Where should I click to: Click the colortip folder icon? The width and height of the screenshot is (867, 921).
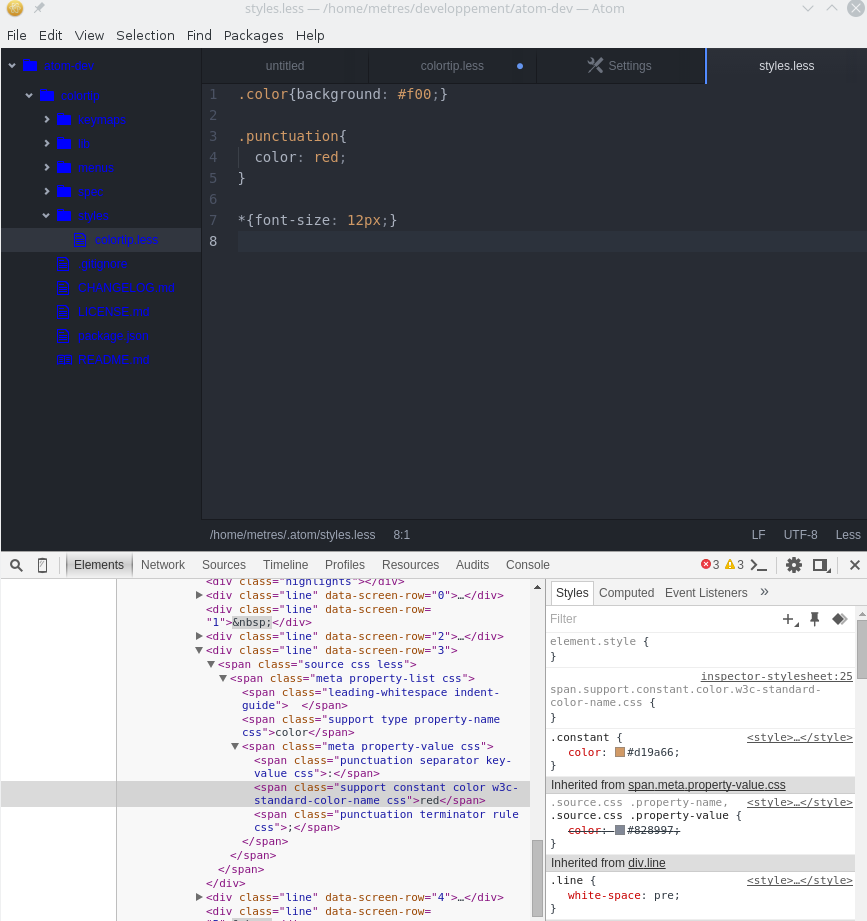click(47, 95)
